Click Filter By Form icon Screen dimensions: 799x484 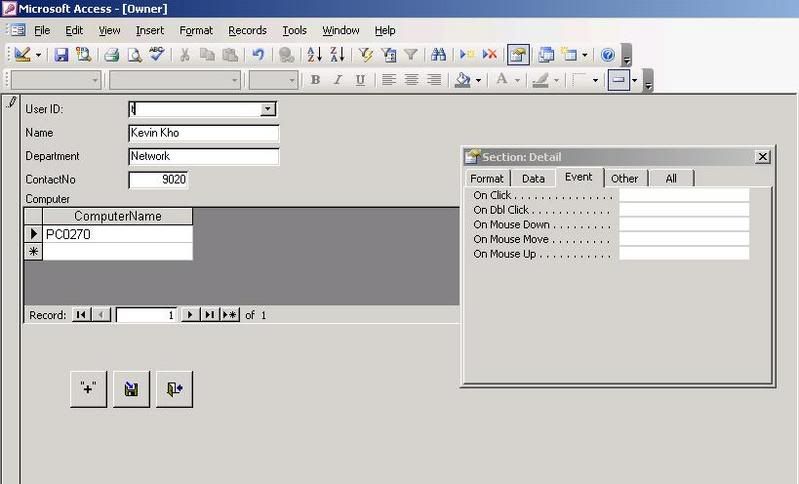(389, 55)
